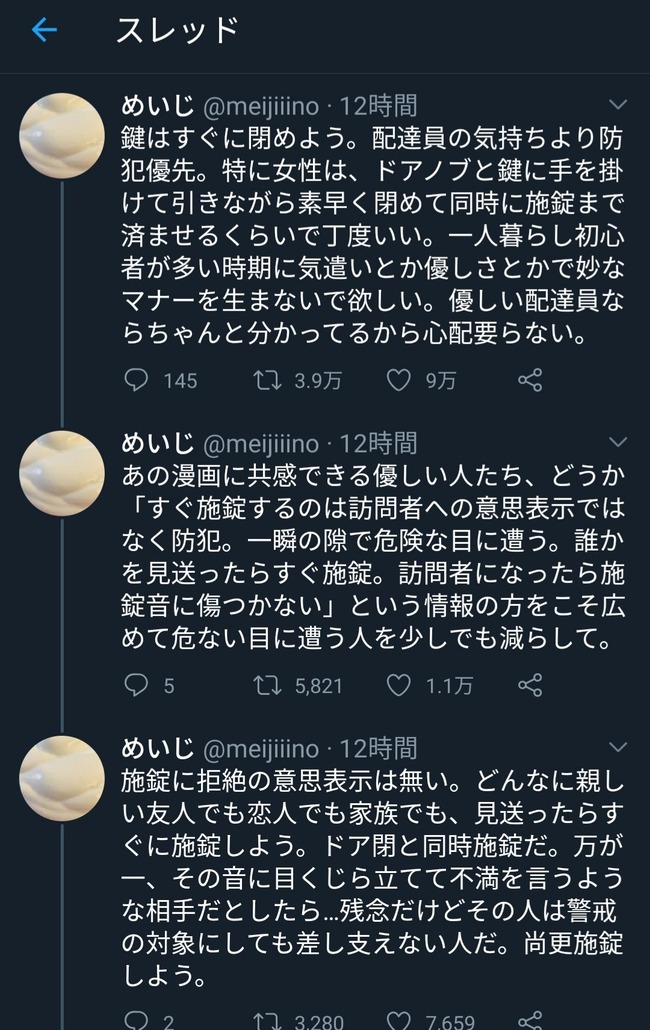
Task: Open first tweet's author profile picture
Action: click(x=62, y=136)
